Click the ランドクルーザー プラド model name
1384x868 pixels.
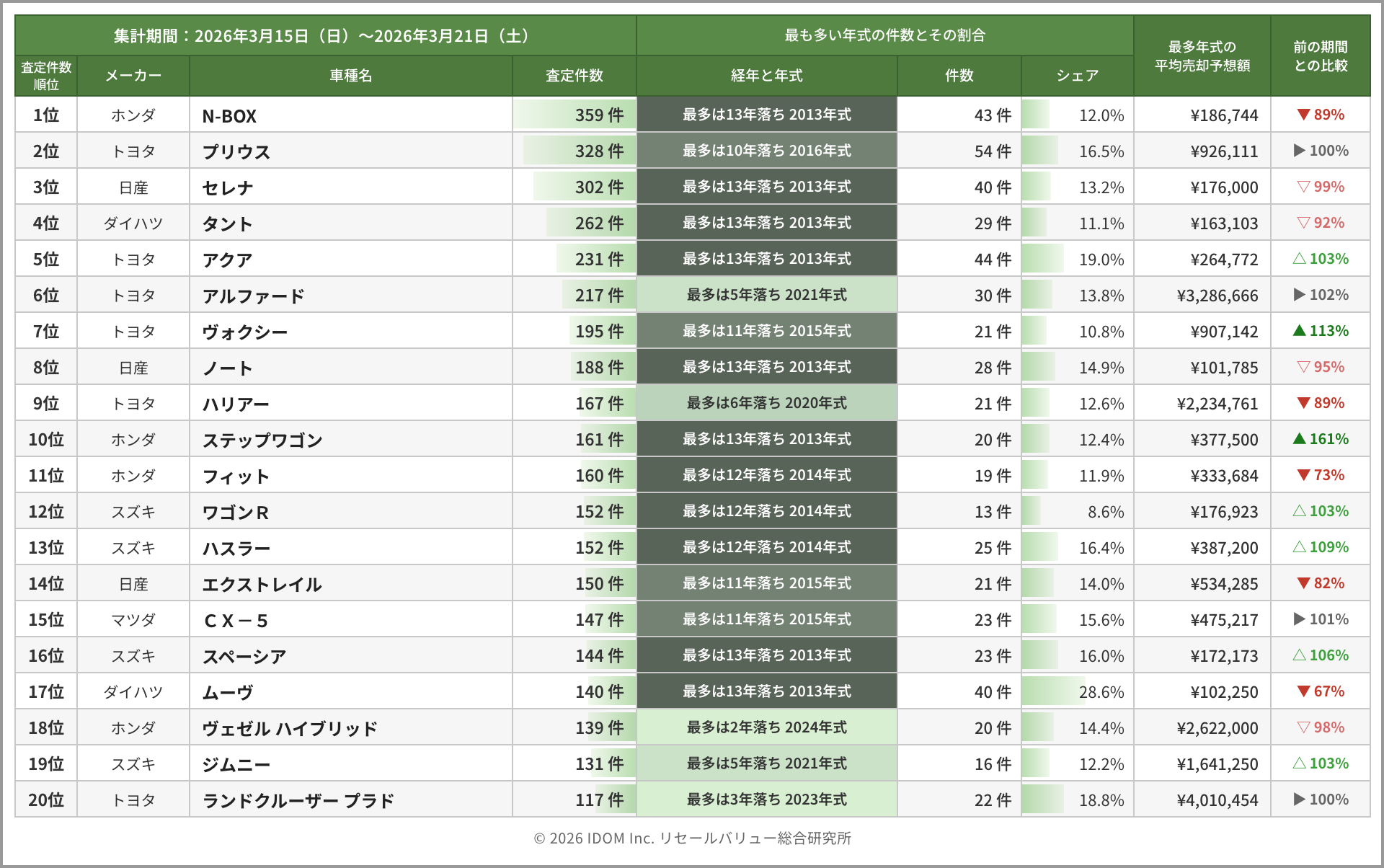click(x=298, y=800)
